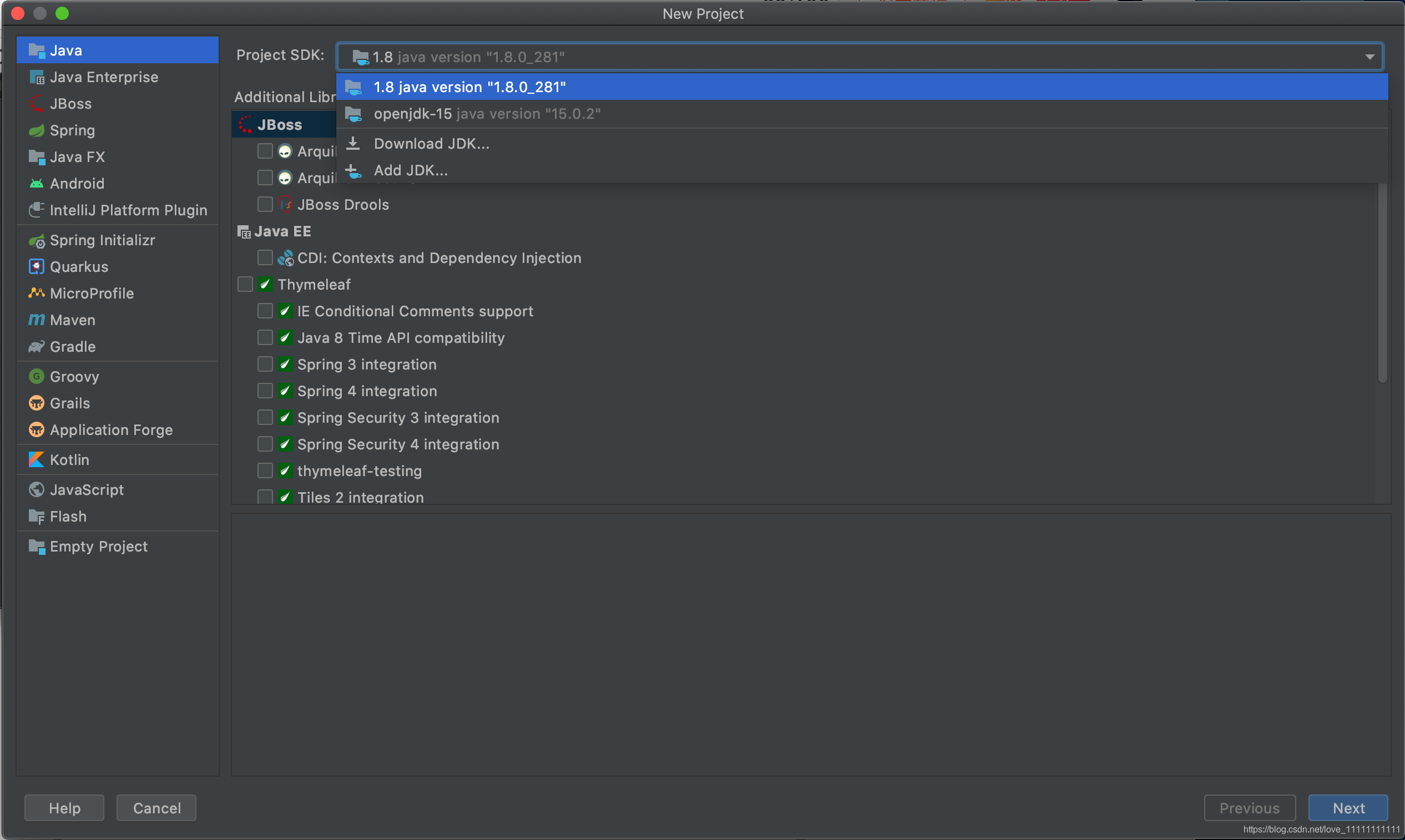The height and width of the screenshot is (840, 1405).
Task: Select Kotlin in project types list
Action: click(118, 459)
